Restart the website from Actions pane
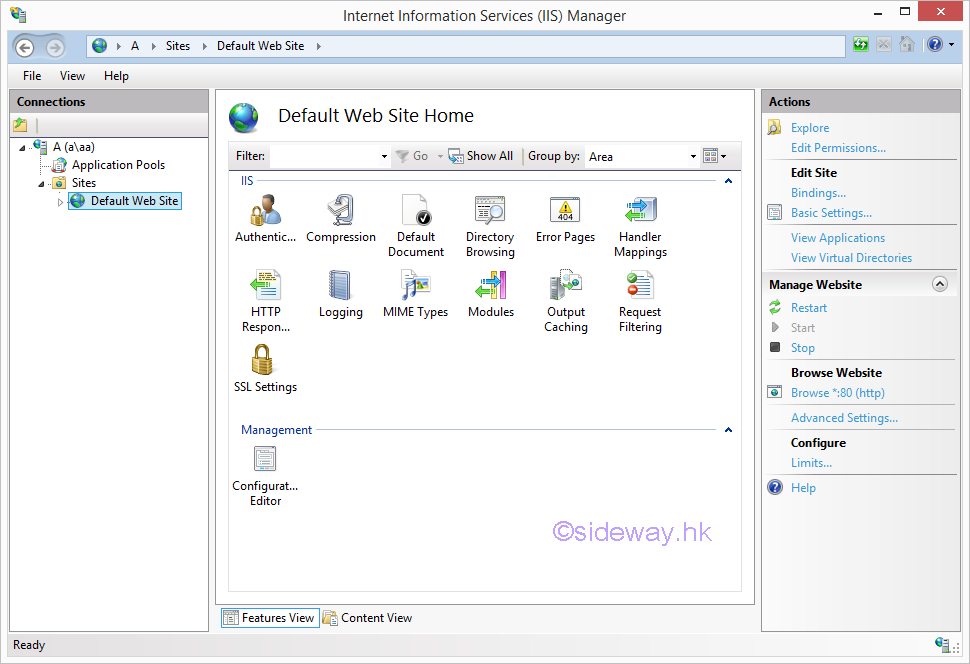This screenshot has height=664, width=970. coord(808,308)
